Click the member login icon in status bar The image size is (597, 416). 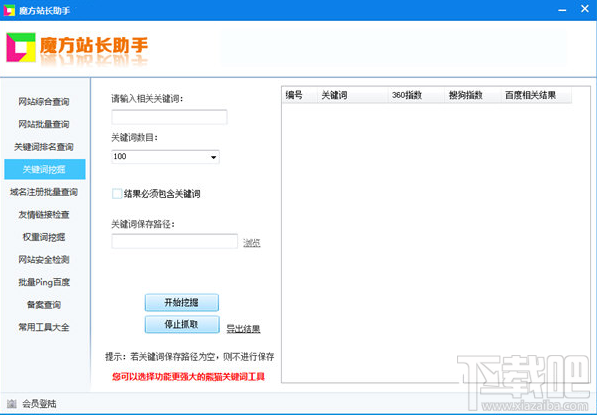pos(12,403)
